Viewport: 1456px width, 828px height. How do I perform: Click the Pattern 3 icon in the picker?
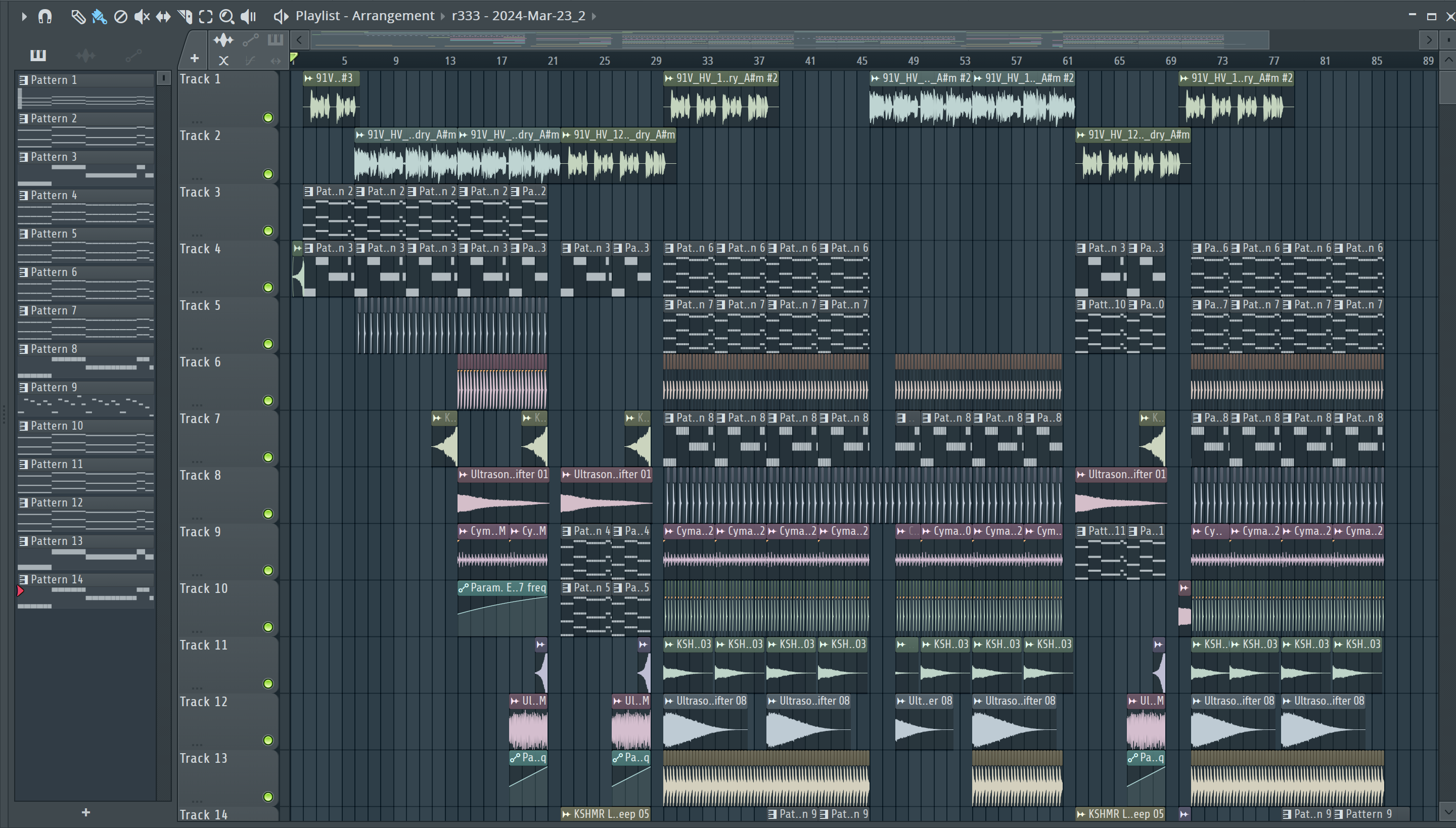[23, 157]
